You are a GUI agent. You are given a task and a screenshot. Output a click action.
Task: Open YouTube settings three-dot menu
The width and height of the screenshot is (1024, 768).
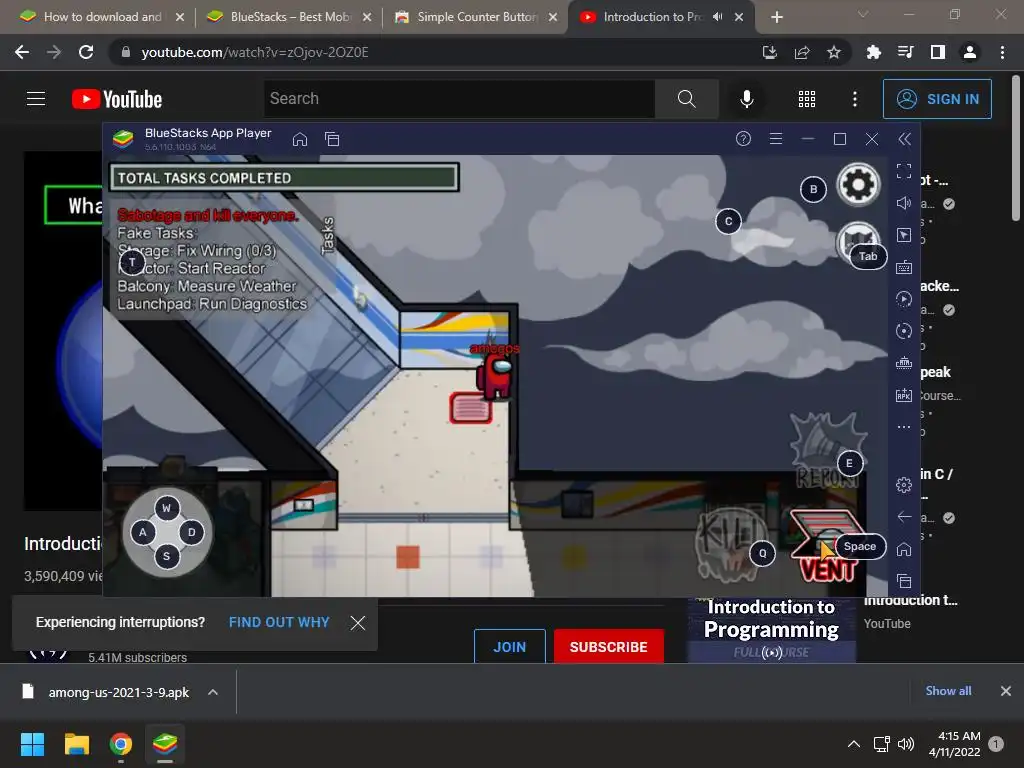pos(855,99)
